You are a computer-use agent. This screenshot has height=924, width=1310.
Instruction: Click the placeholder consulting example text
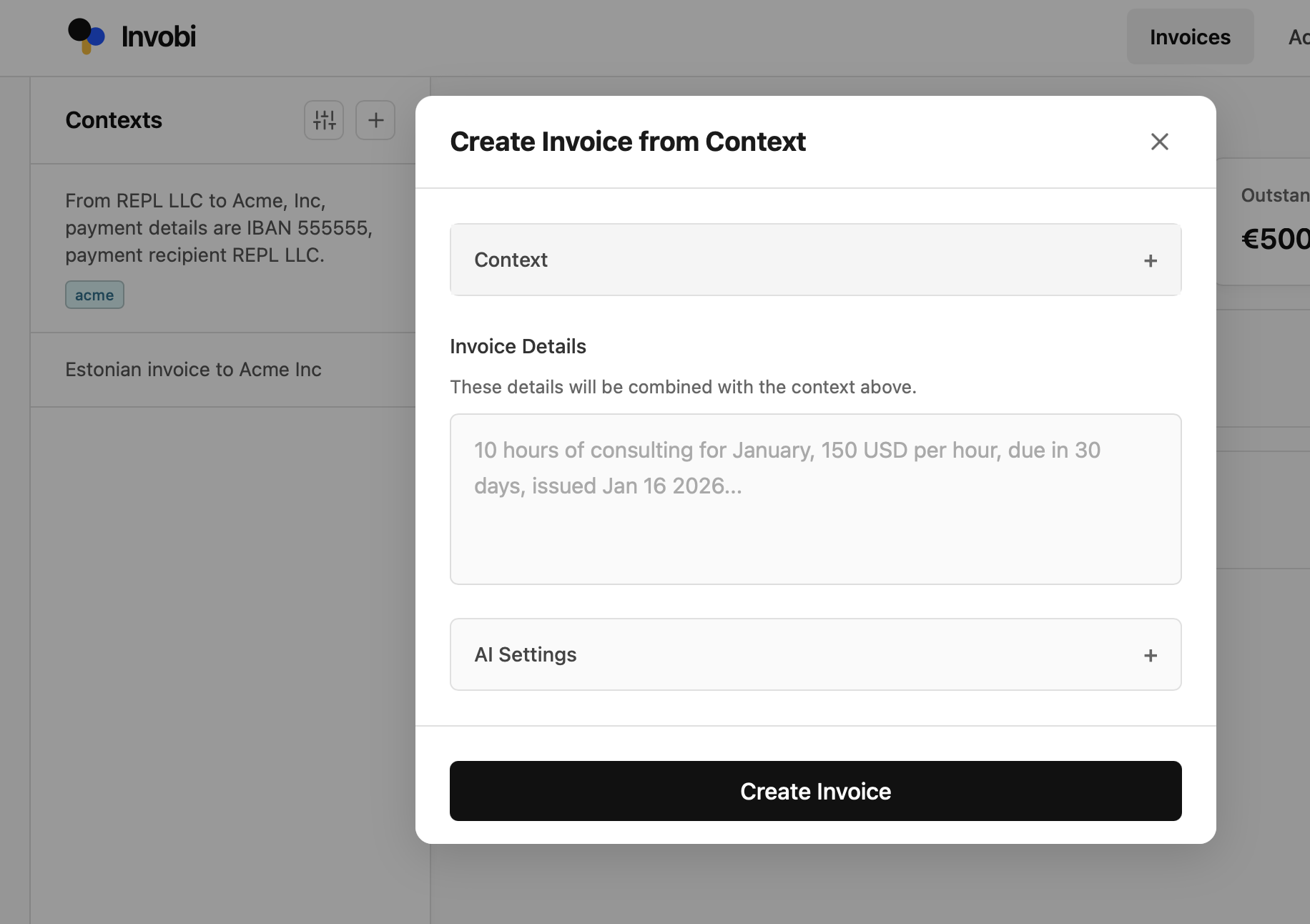coord(787,468)
